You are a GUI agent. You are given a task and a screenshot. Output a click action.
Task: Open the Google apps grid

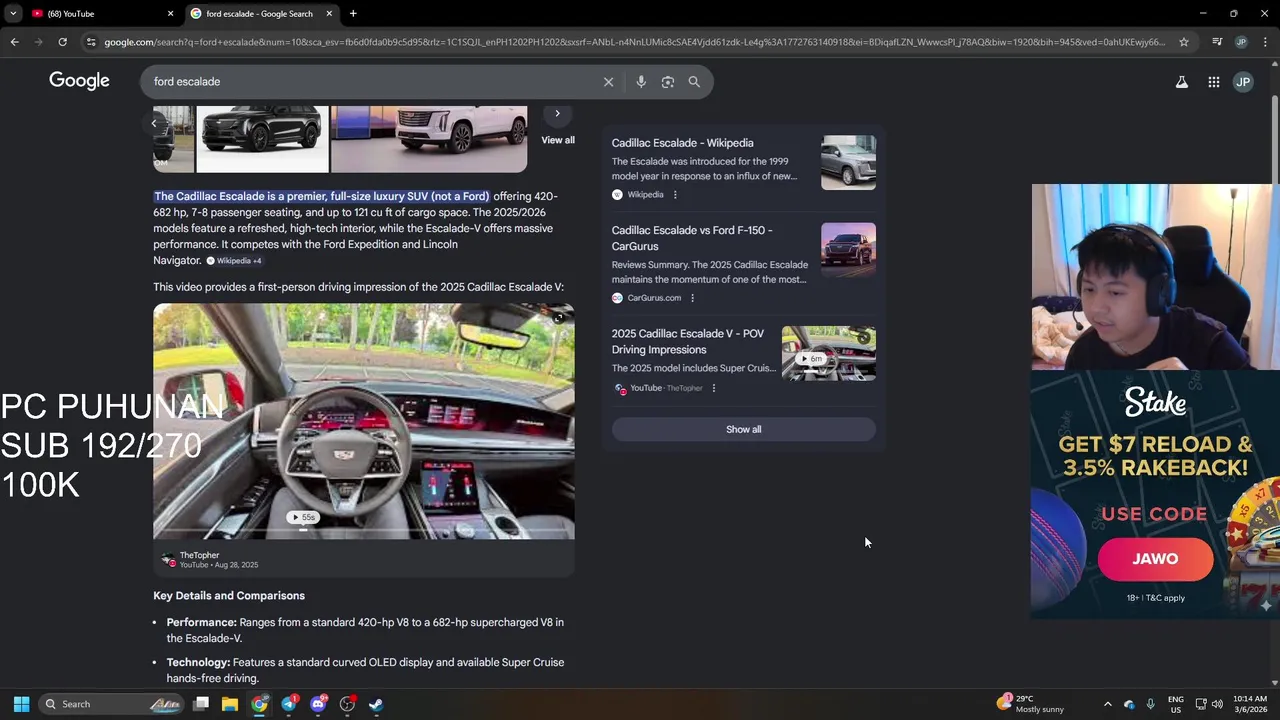pos(1214,82)
